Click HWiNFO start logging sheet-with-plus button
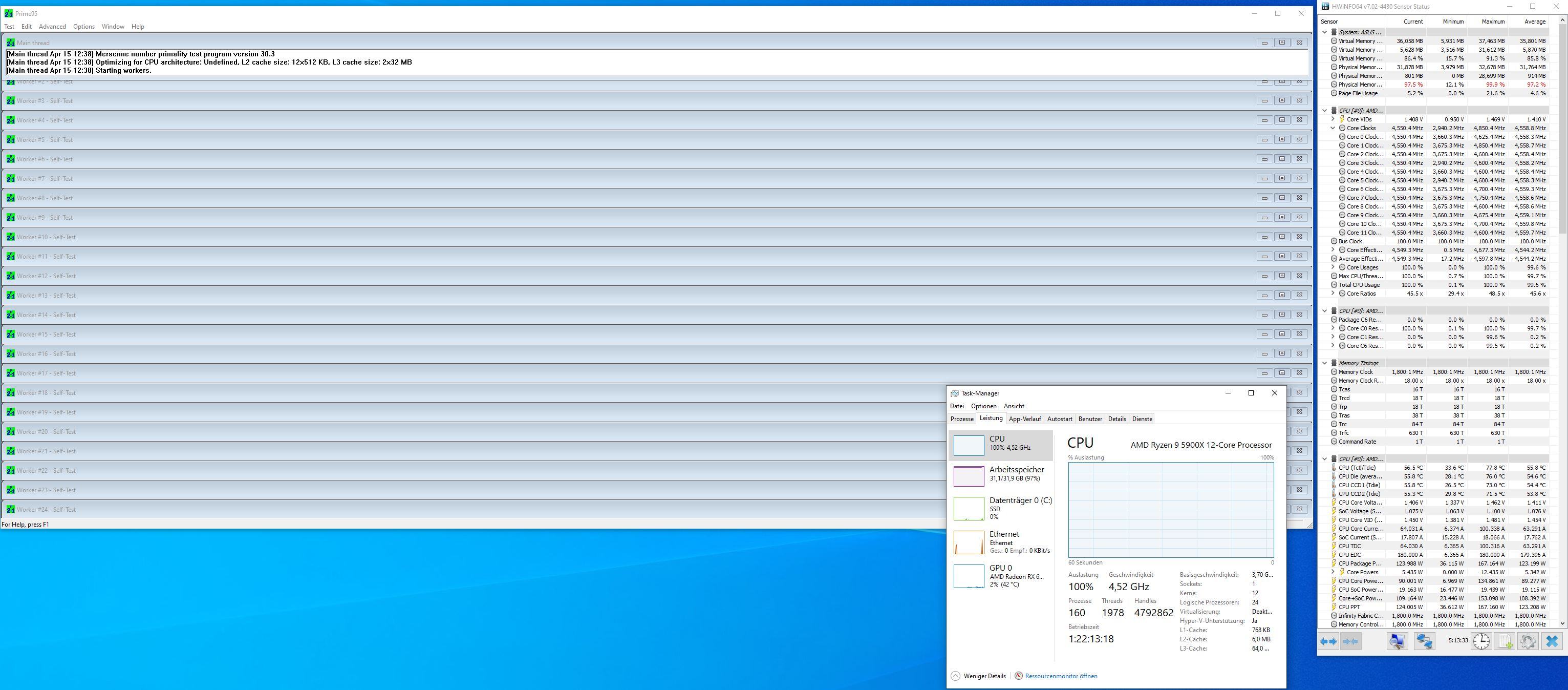1568x690 pixels. coord(1505,641)
